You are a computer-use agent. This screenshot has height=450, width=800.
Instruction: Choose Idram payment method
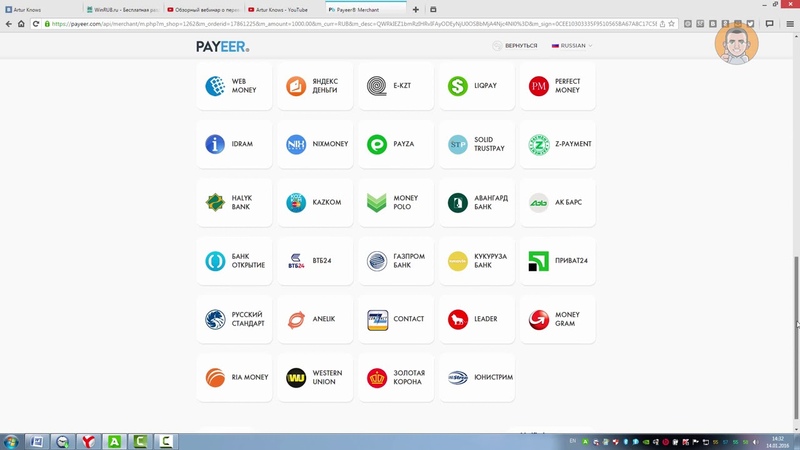(x=234, y=144)
